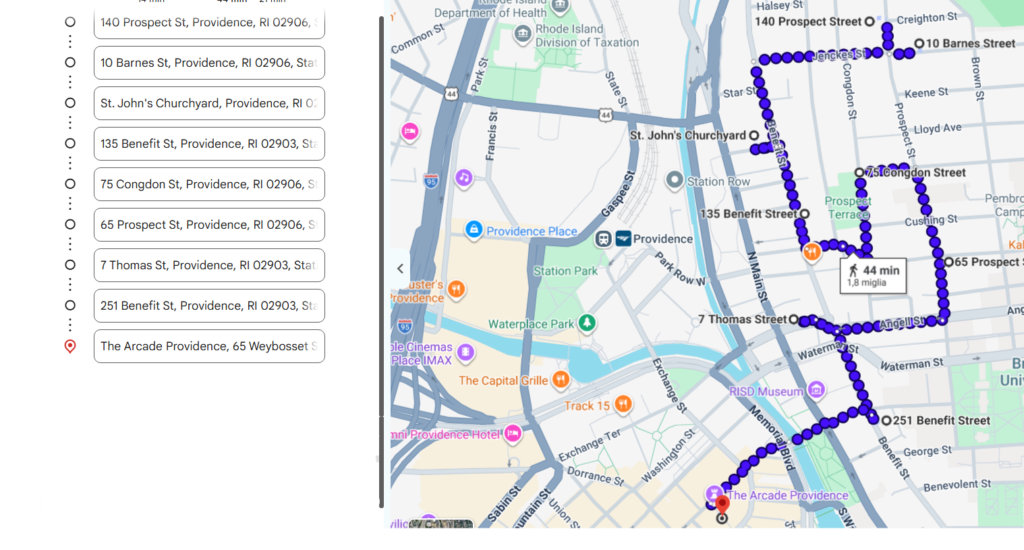1024x550 pixels.
Task: Click the Department of Health icon
Action: click(560, 5)
